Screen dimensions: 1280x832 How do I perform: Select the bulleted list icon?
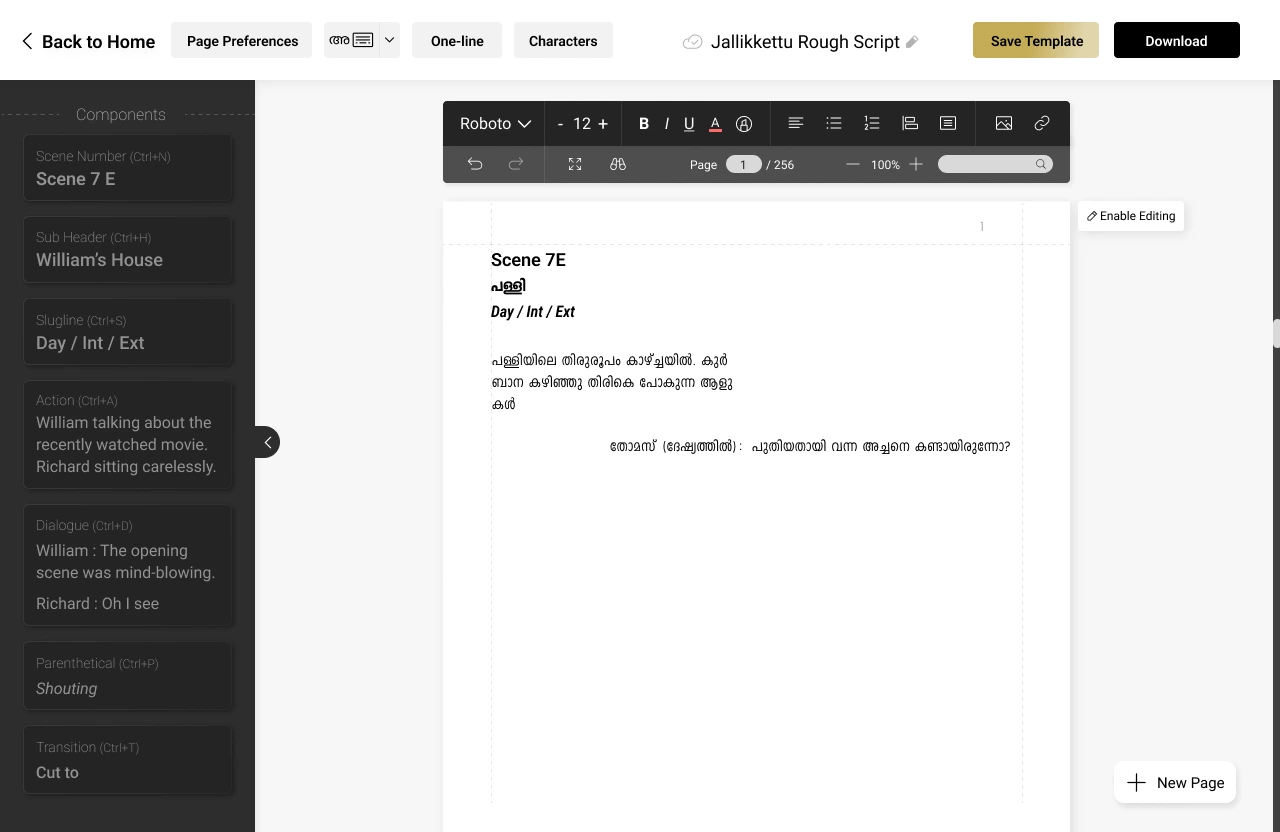pos(833,123)
